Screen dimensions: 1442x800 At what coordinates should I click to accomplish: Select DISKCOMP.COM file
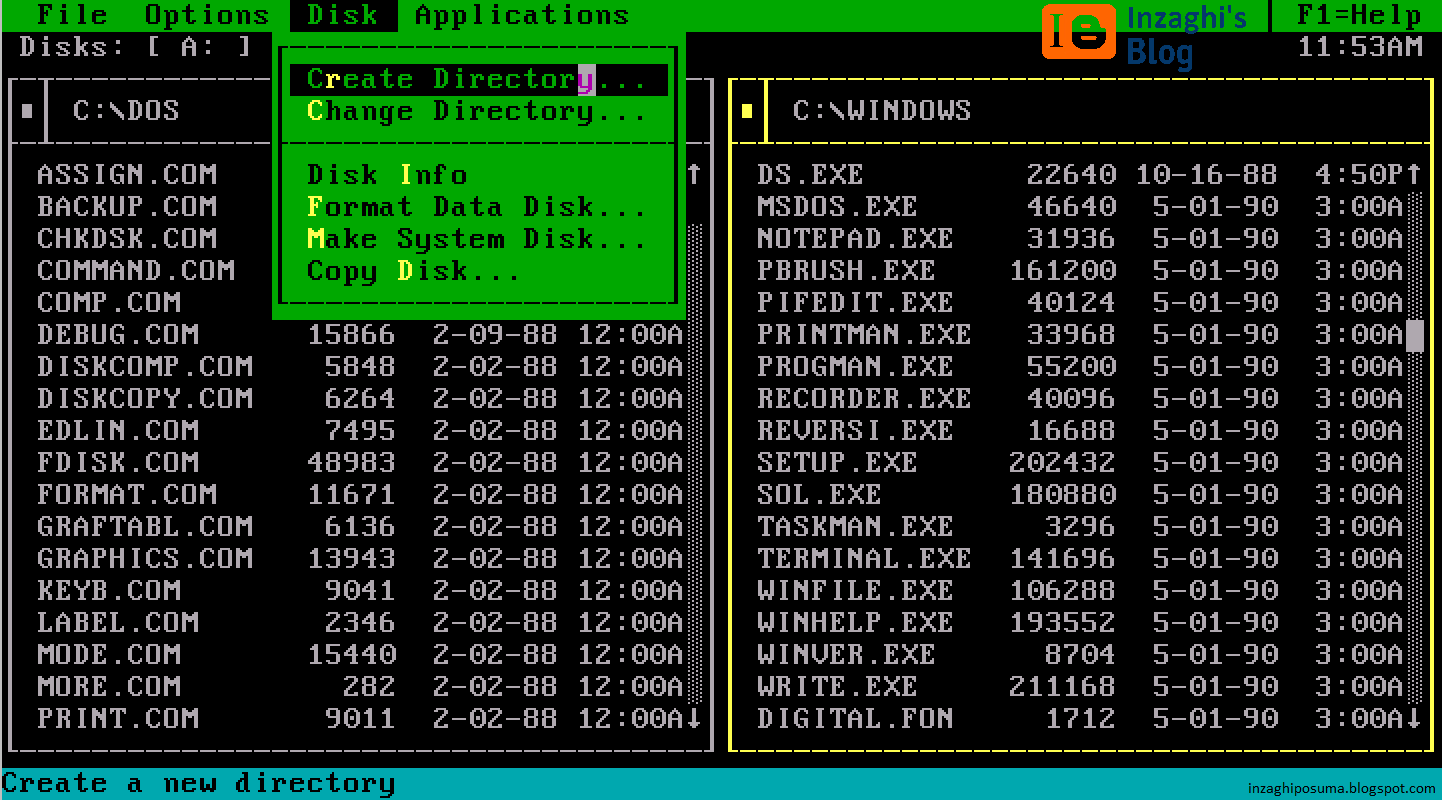360,366
